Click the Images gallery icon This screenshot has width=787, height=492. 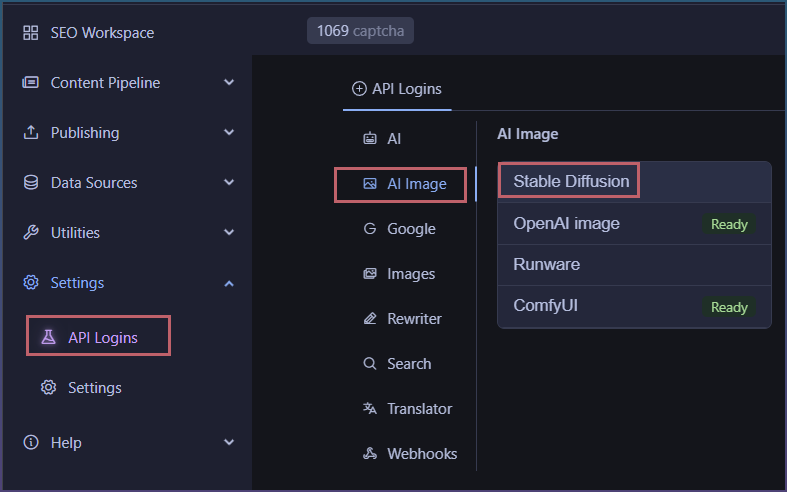tap(370, 274)
